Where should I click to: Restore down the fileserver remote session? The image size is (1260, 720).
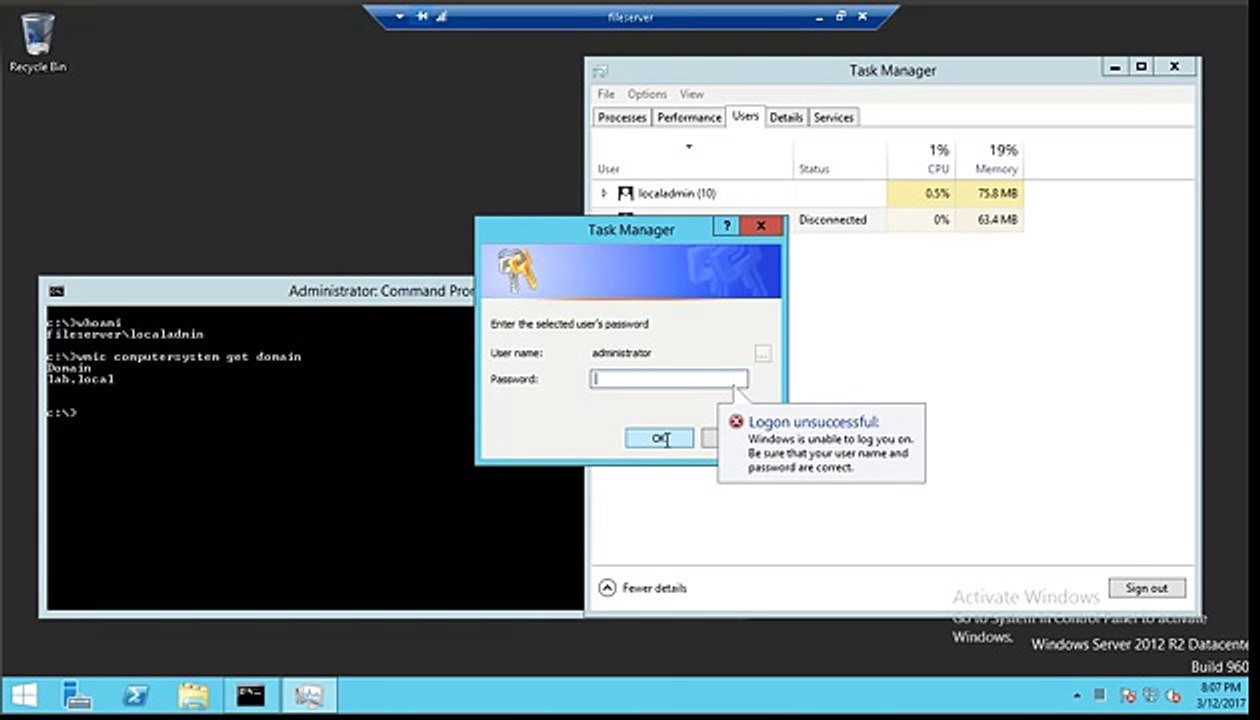tap(841, 16)
